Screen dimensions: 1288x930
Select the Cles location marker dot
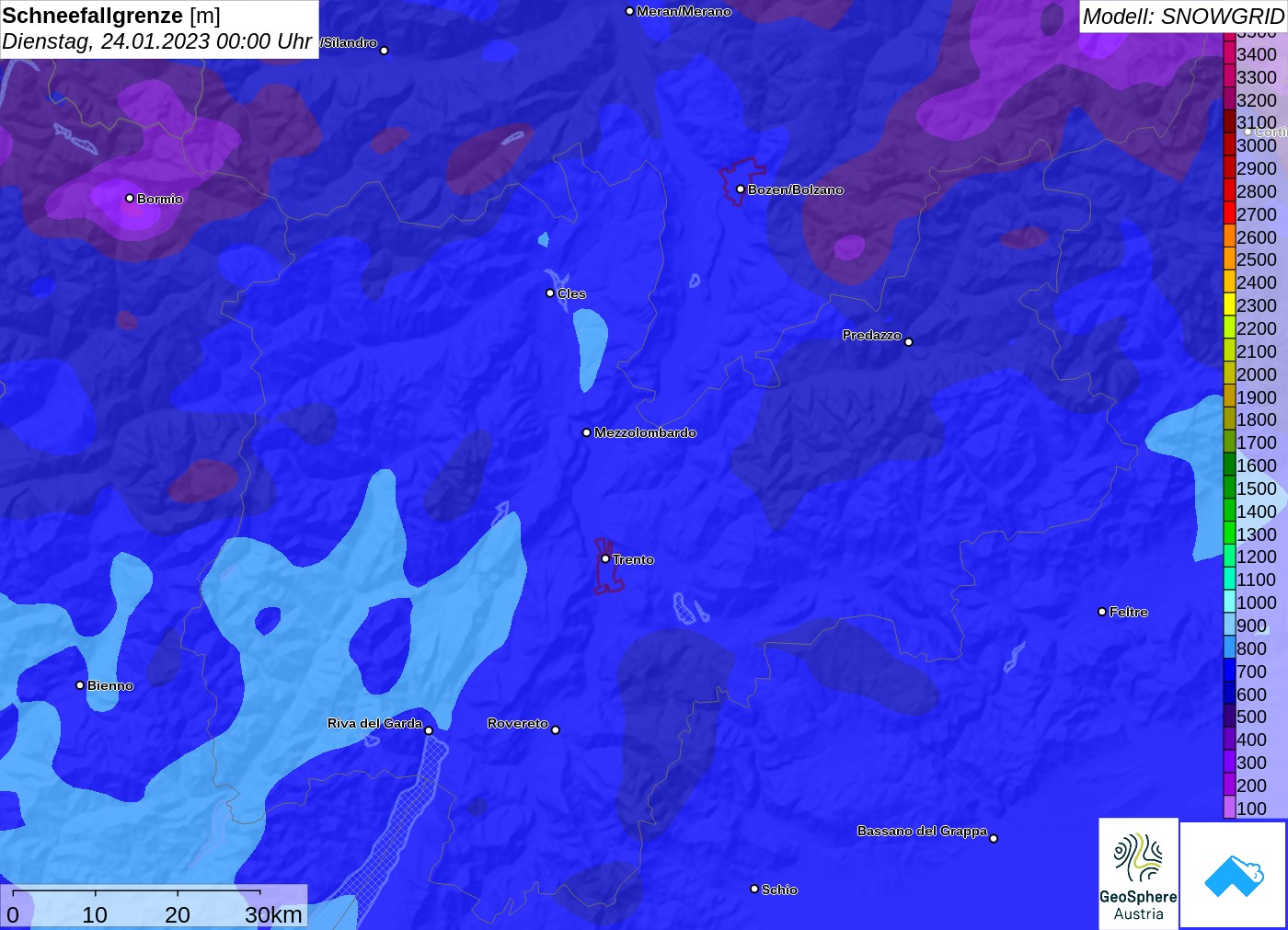tap(550, 293)
